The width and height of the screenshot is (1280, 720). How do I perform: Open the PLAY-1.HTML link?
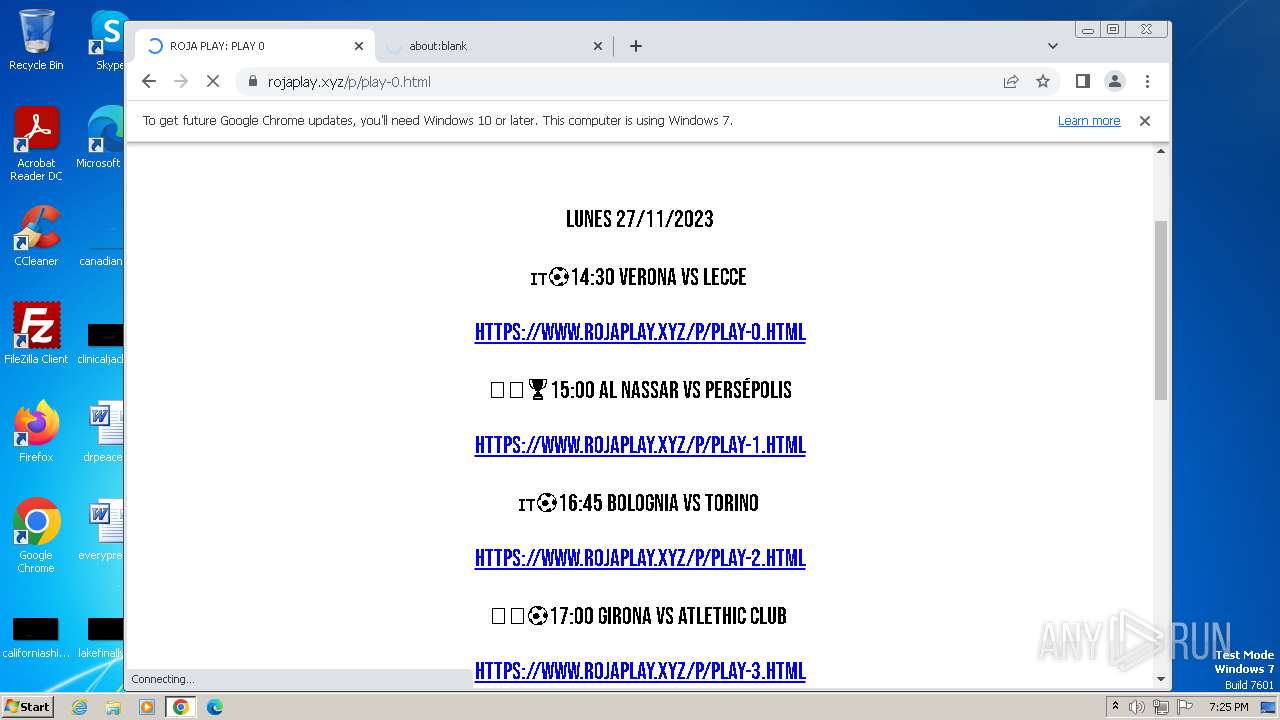[x=640, y=445]
